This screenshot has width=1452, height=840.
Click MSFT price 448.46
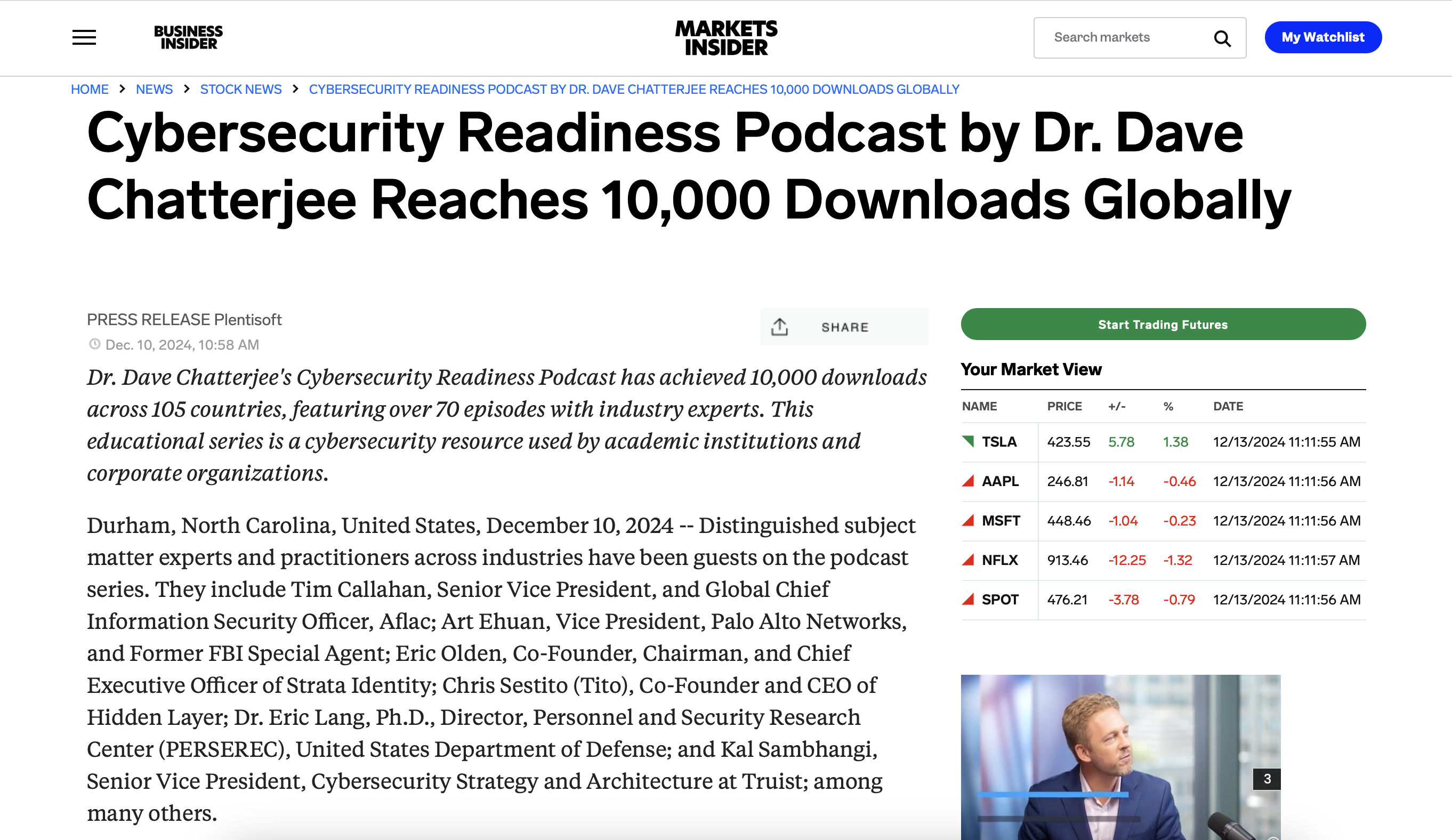(x=1069, y=521)
